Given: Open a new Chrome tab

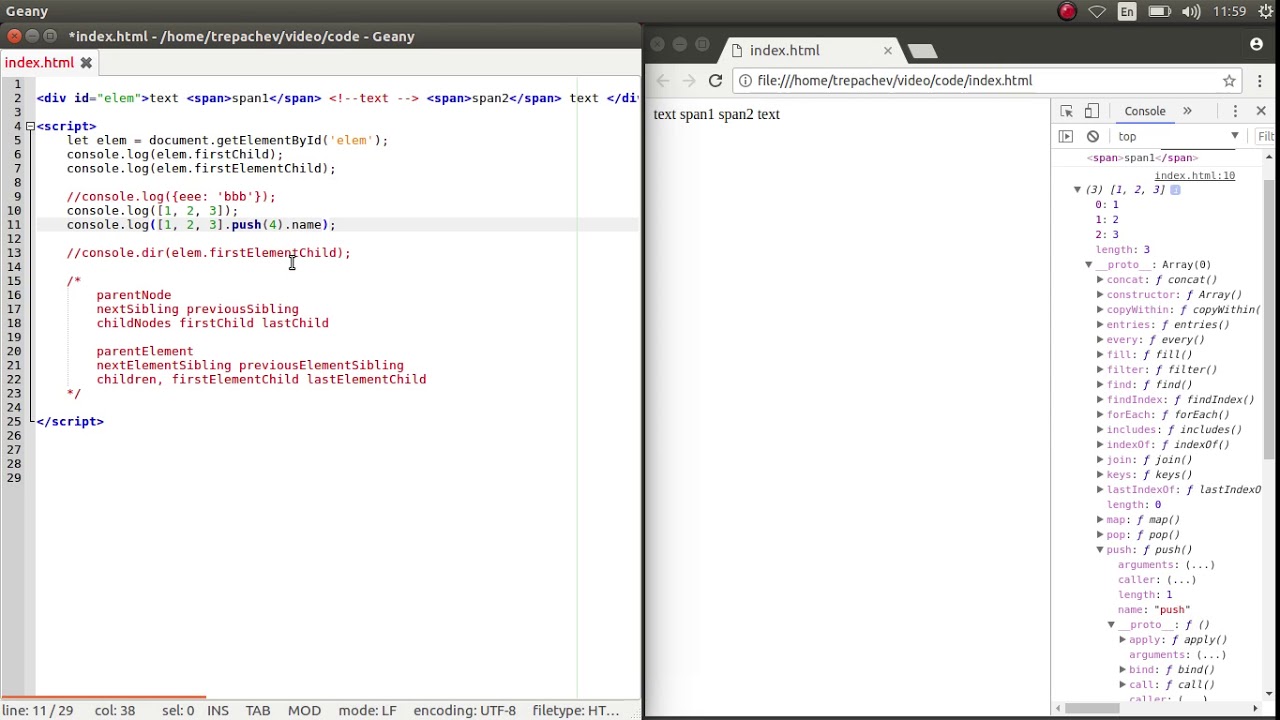Looking at the screenshot, I should click(922, 51).
